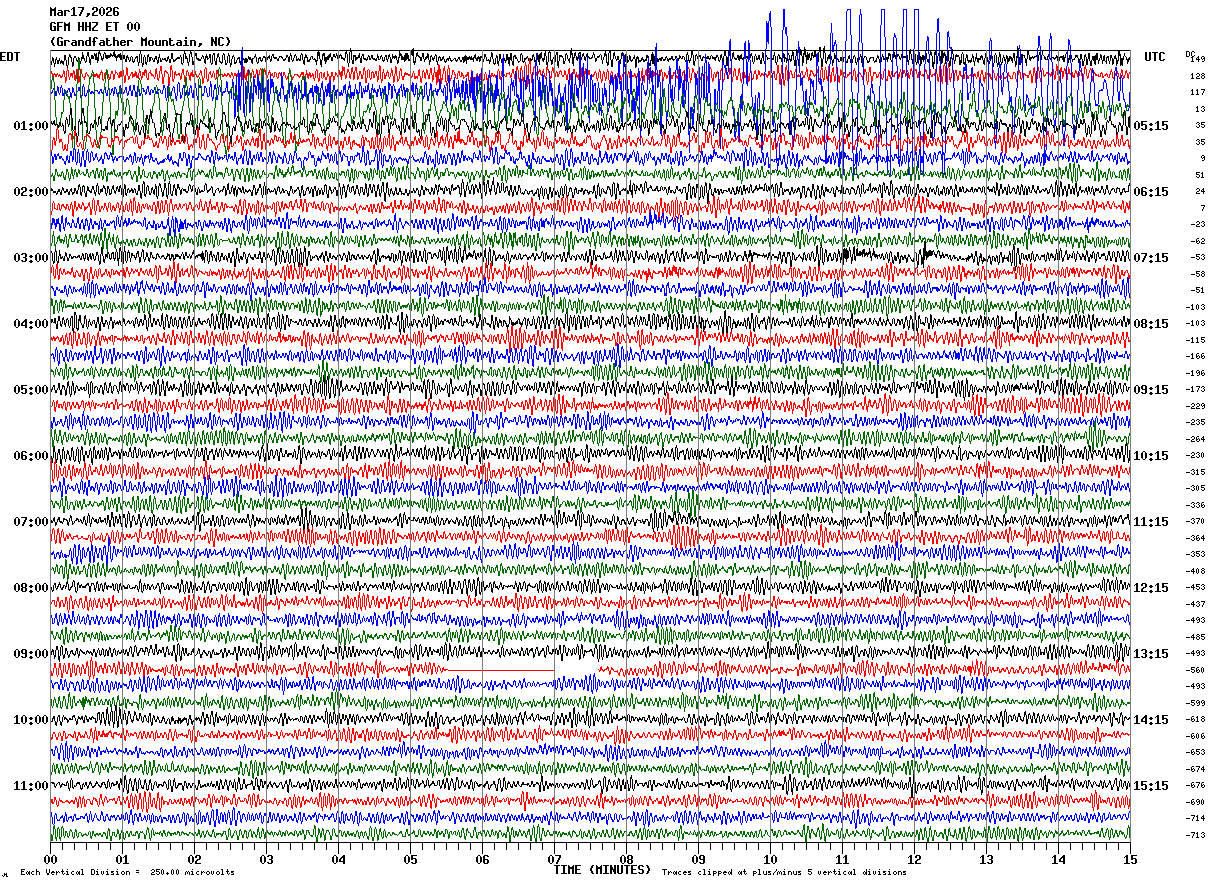This screenshot has width=1210, height=886.
Task: Click the DC offset value 117
Action: coord(1198,93)
